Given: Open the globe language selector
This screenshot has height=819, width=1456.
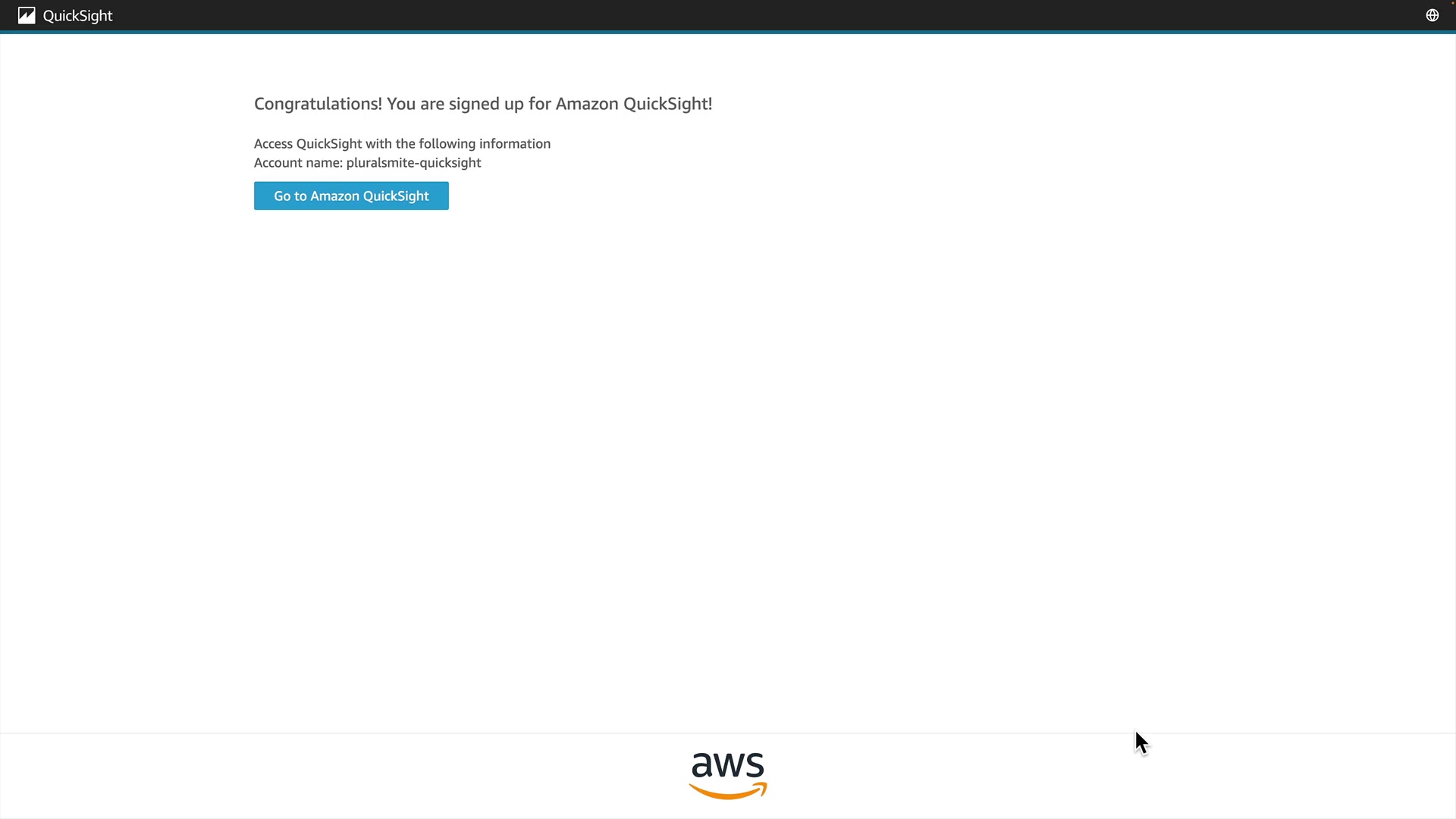Looking at the screenshot, I should coord(1432,15).
